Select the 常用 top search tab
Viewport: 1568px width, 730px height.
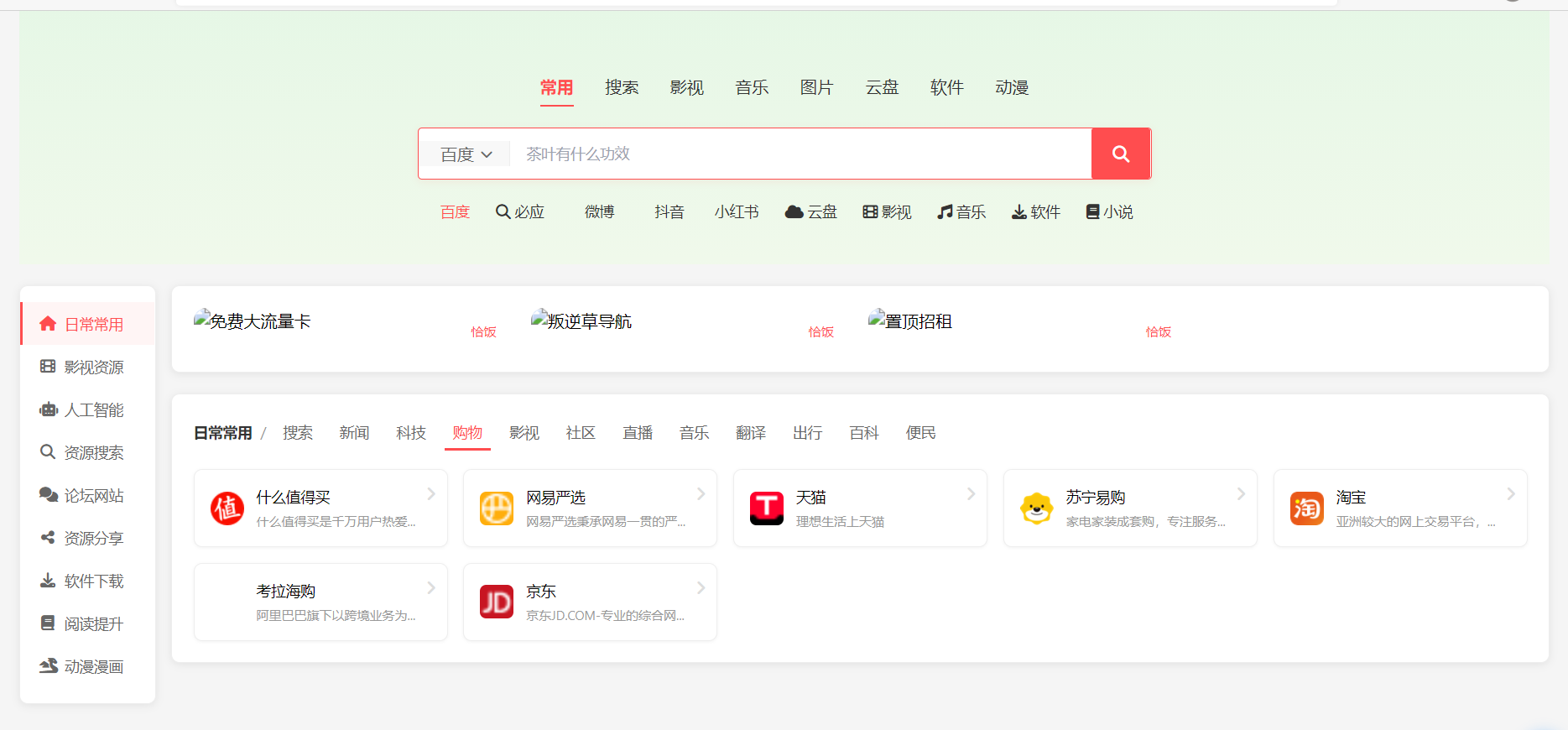pos(556,88)
